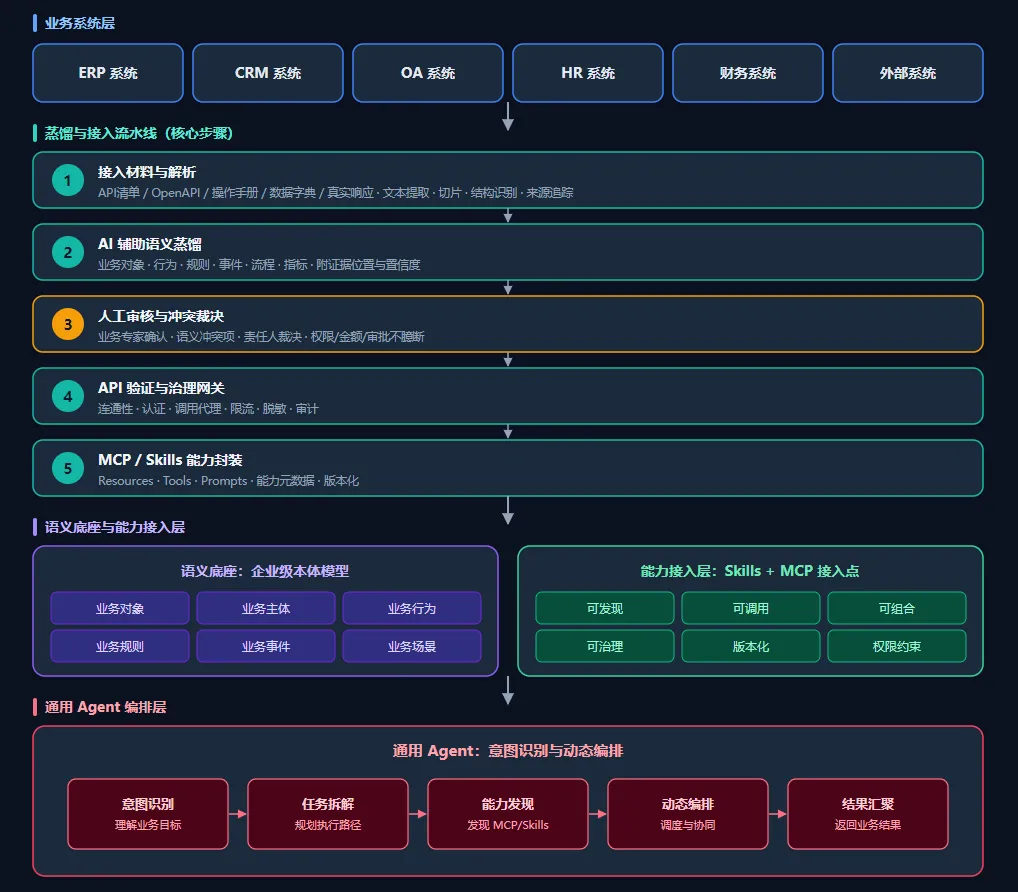The image size is (1018, 892).
Task: Click the 可治理 chip
Action: (605, 646)
